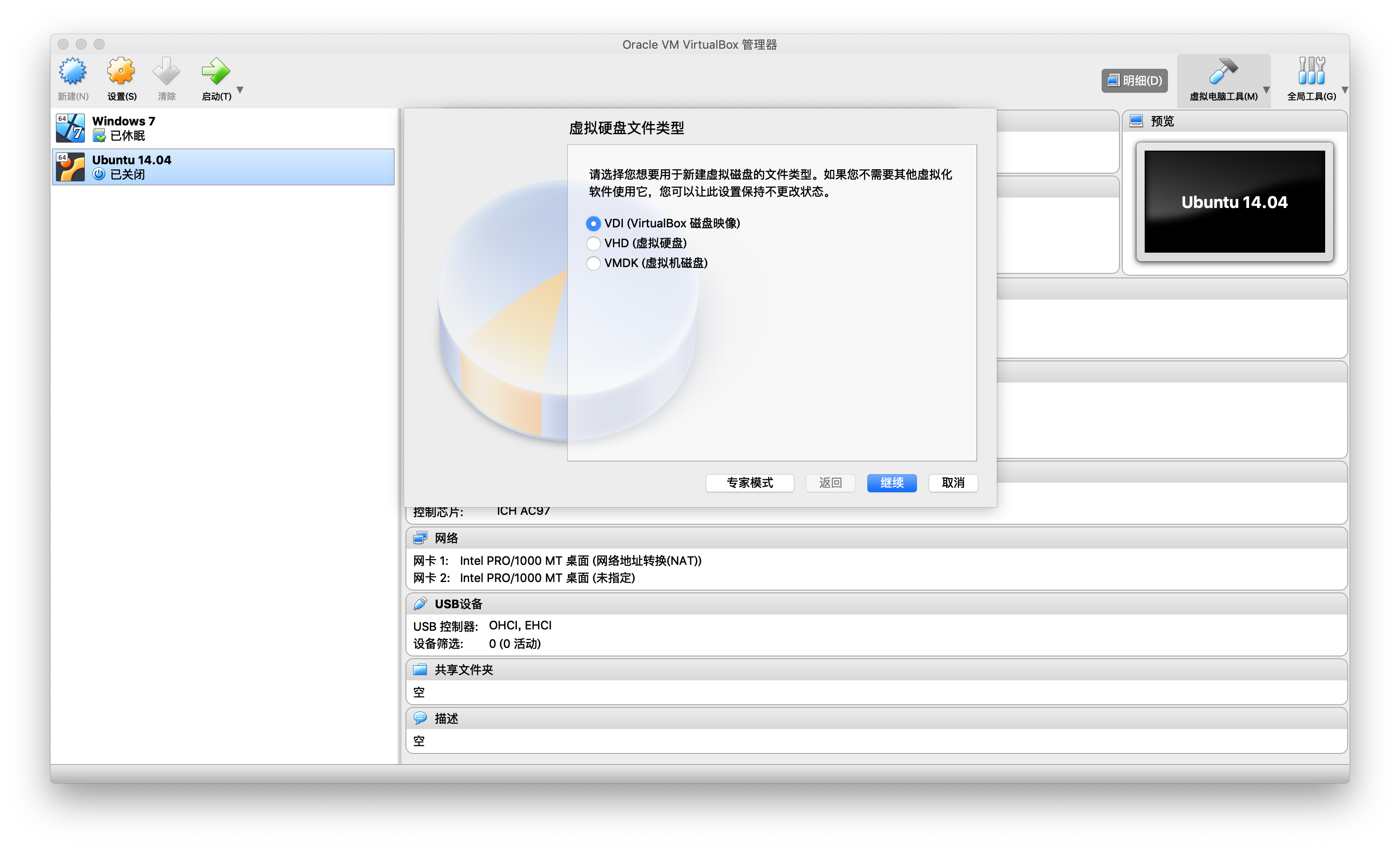Open Settings (设置) gear icon
This screenshot has height=850, width=1400.
[x=122, y=72]
